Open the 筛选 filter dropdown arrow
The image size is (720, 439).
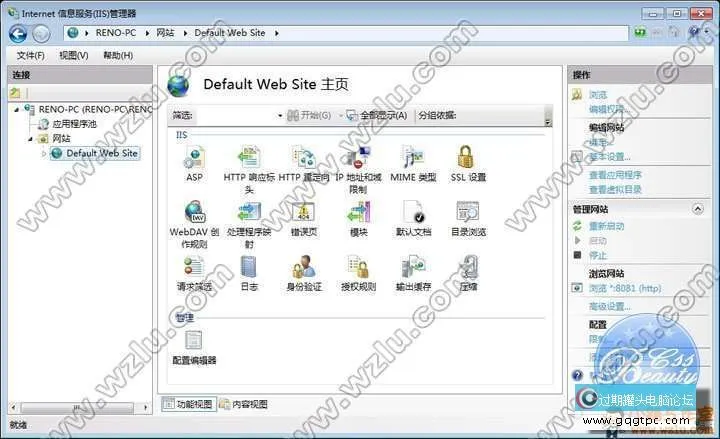click(x=280, y=116)
